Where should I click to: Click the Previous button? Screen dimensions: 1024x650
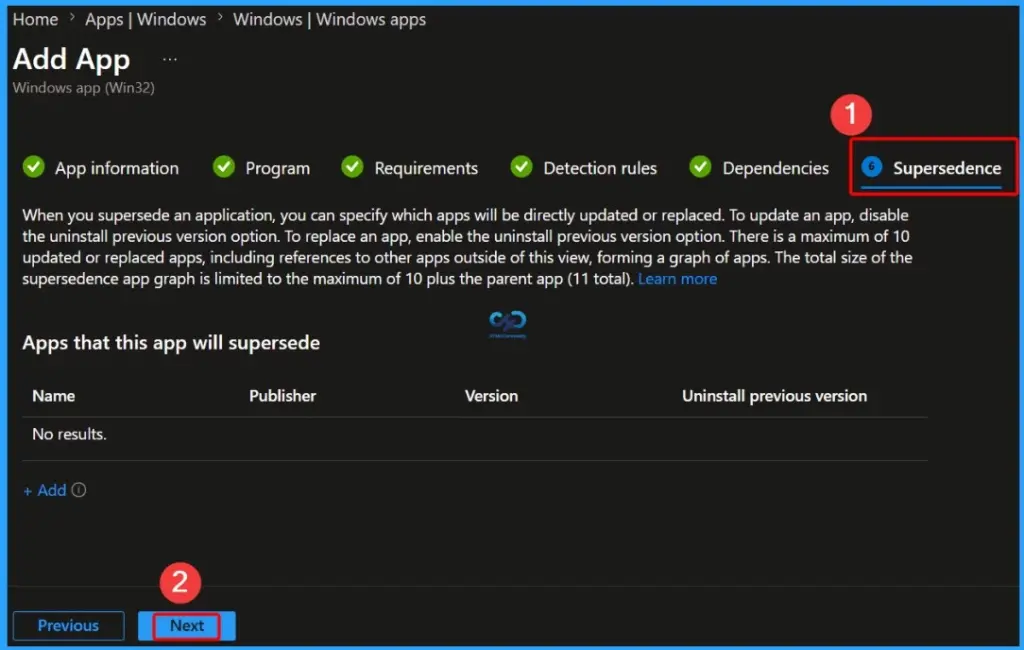69,625
